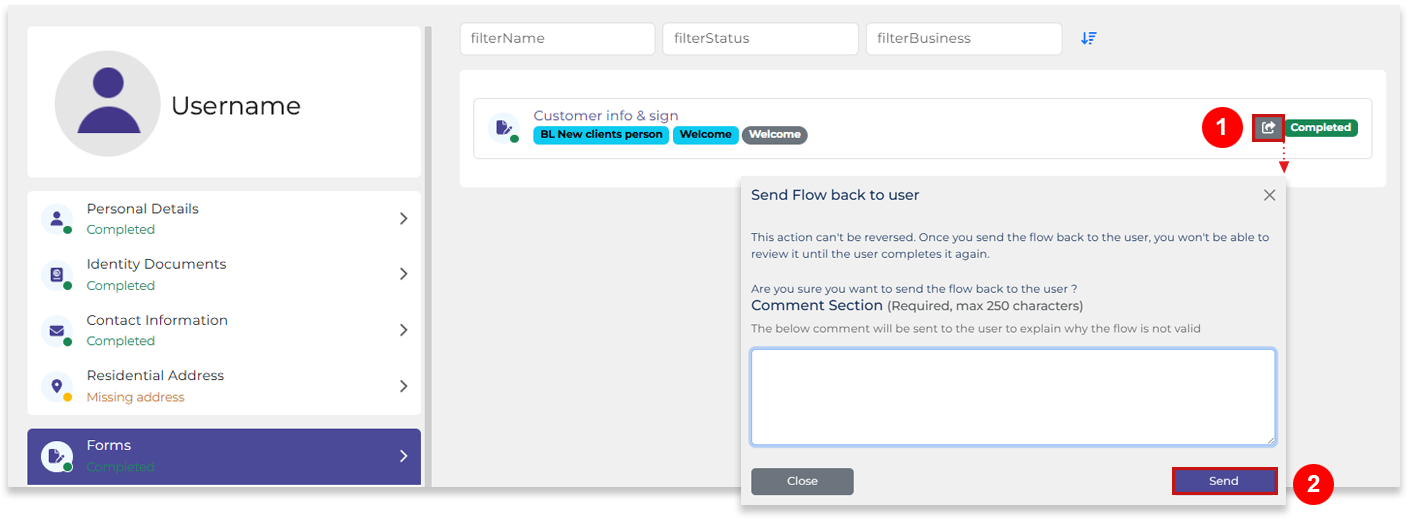Open the Residential Address section
The image size is (1415, 531).
pos(224,386)
